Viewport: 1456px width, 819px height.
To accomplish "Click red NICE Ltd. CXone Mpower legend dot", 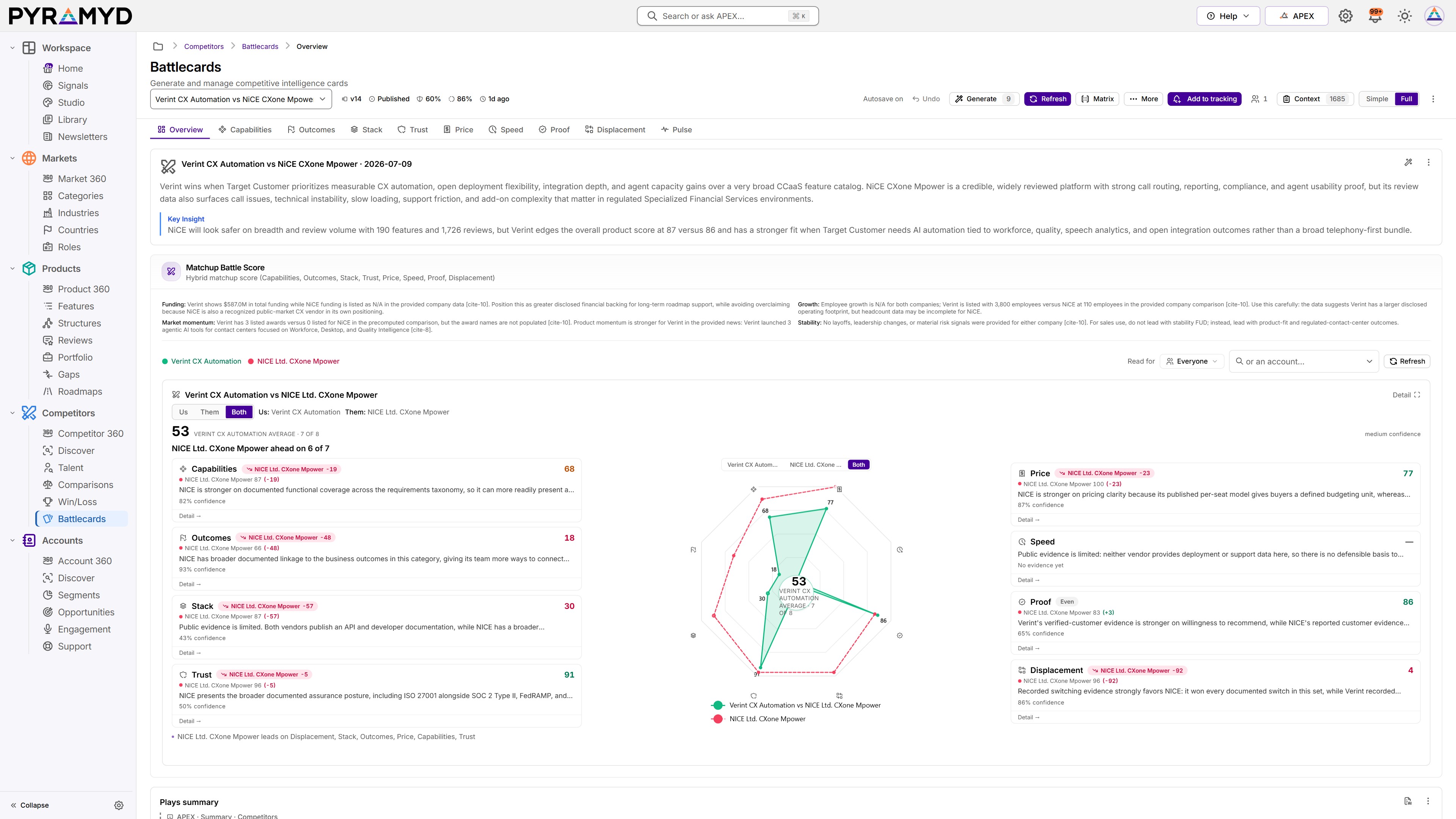I will click(250, 361).
